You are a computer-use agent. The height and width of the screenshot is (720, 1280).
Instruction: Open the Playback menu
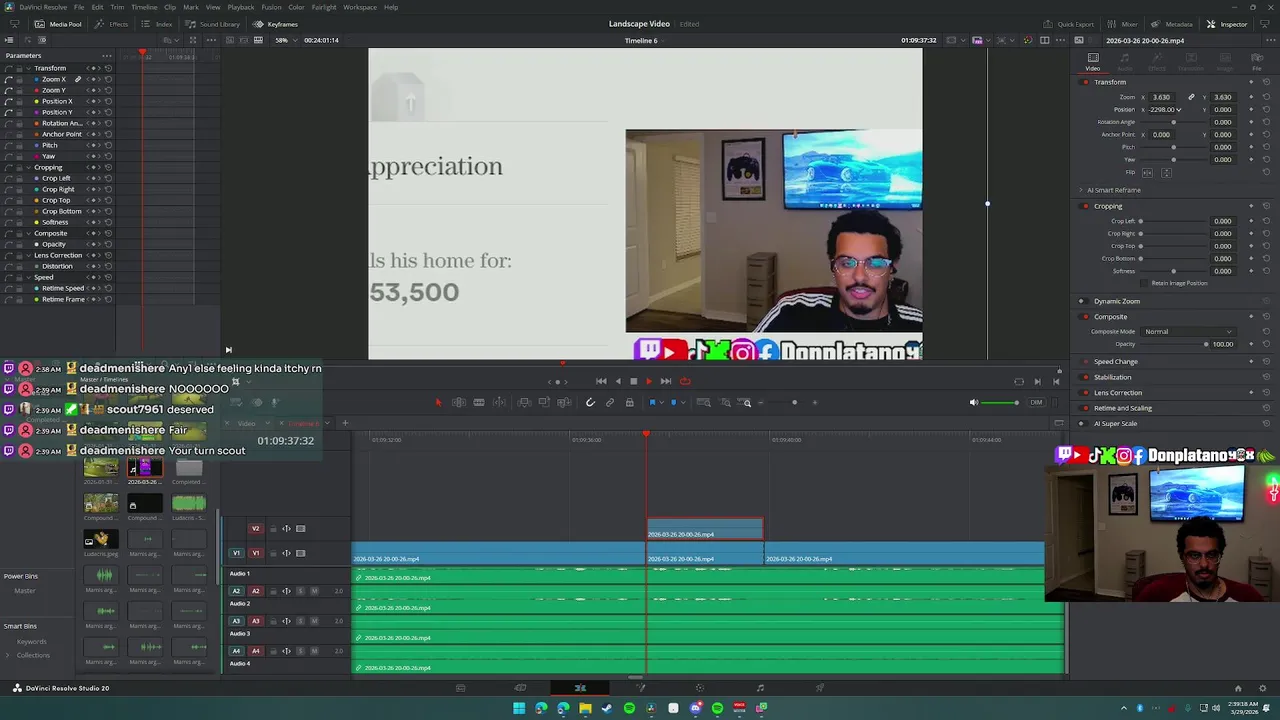pyautogui.click(x=241, y=7)
